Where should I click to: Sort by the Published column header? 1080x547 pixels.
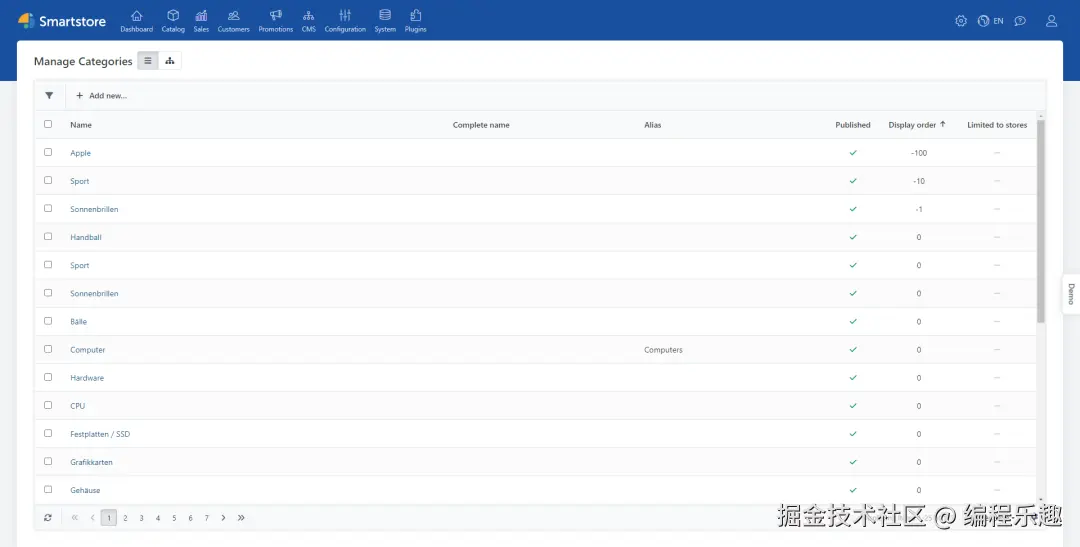click(x=853, y=125)
